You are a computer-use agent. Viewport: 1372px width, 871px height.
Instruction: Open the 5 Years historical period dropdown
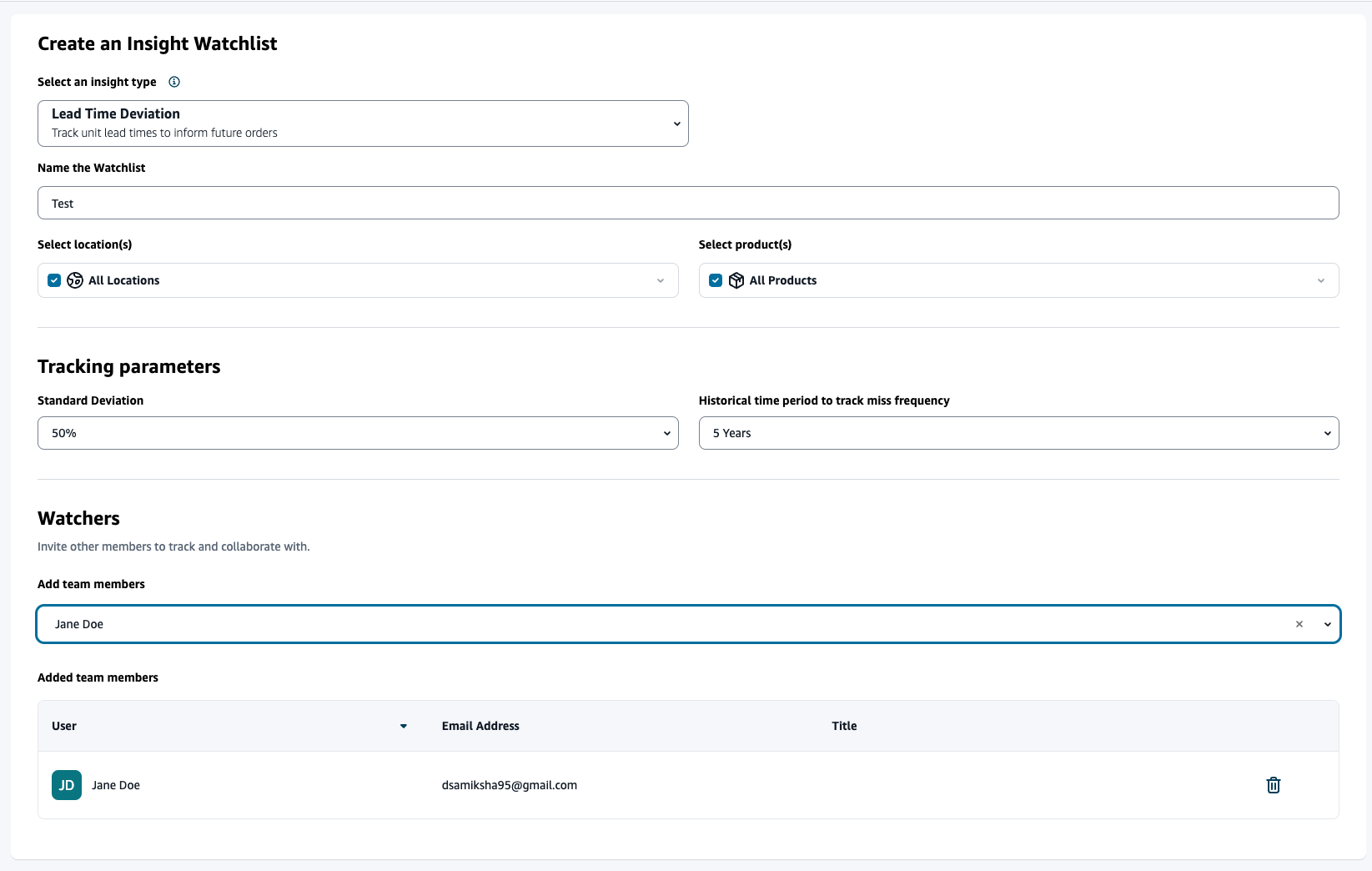[1327, 433]
